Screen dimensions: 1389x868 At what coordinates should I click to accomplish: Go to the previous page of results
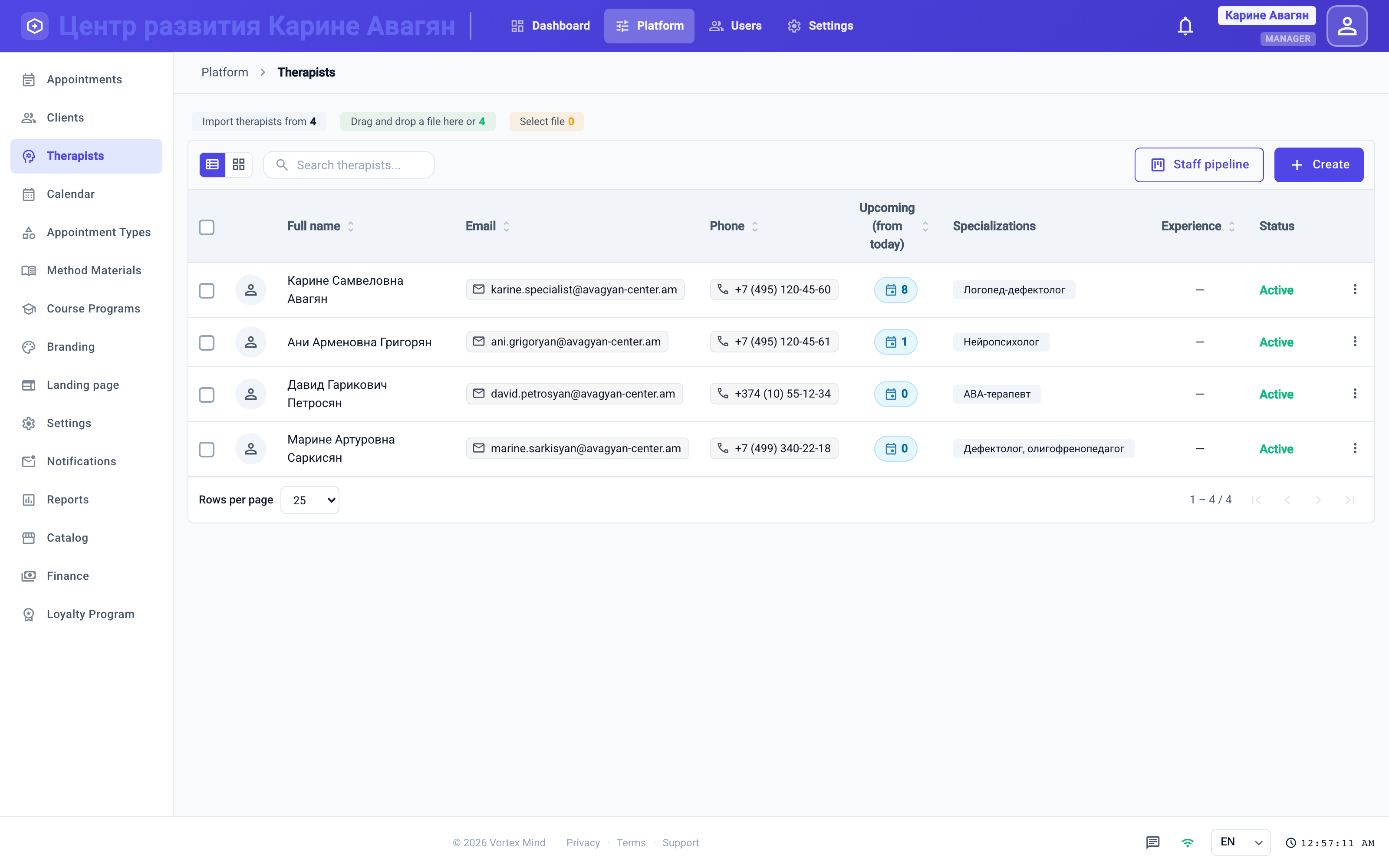tap(1287, 500)
